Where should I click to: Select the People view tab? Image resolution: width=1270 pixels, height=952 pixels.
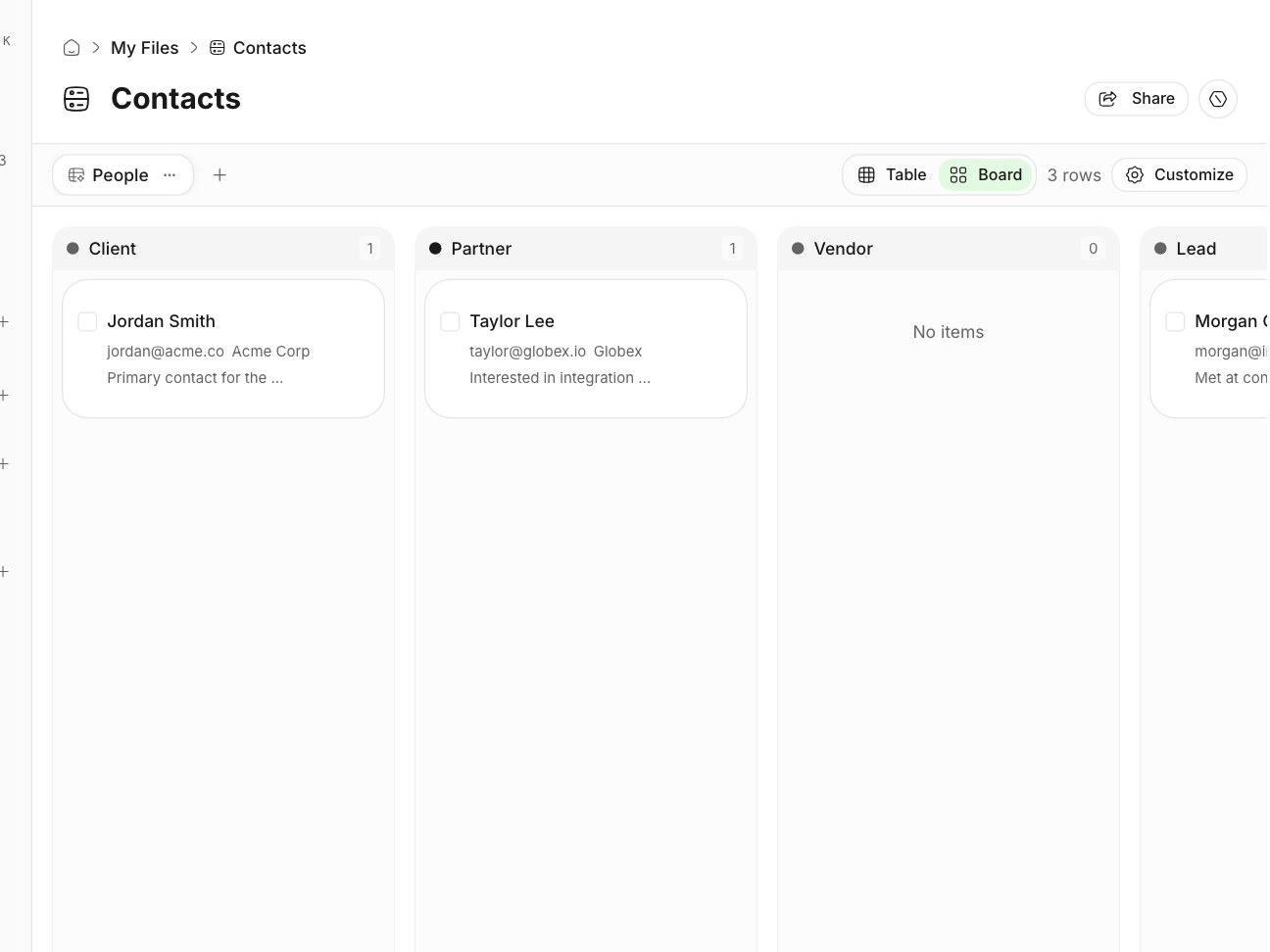point(121,175)
